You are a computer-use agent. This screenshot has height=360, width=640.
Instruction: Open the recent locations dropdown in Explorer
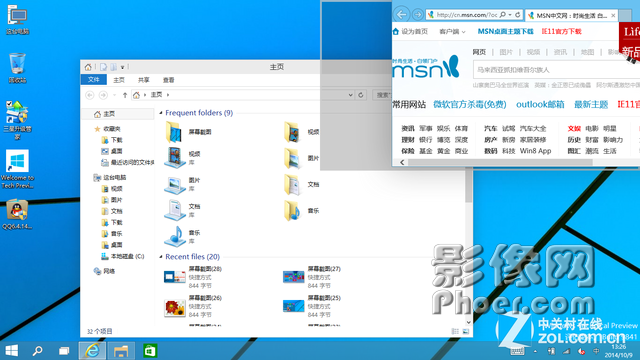click(114, 95)
